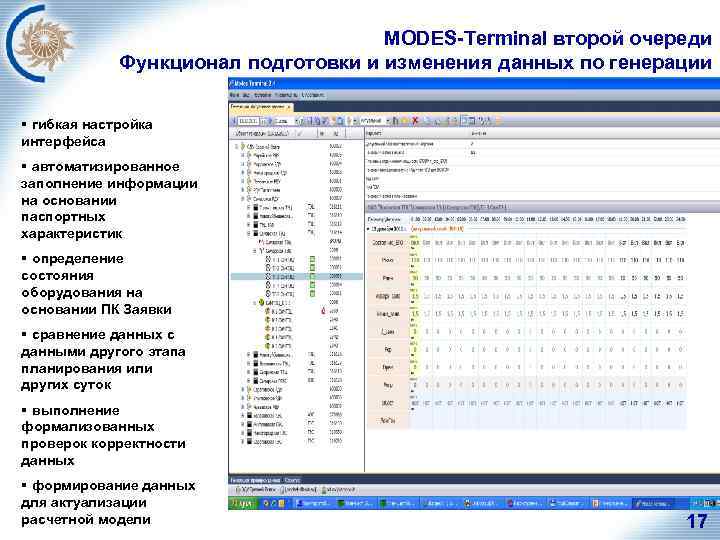Screen dimensions: 720x540
Task: Click the bullet starting "формирование данных"
Action: [x=108, y=503]
